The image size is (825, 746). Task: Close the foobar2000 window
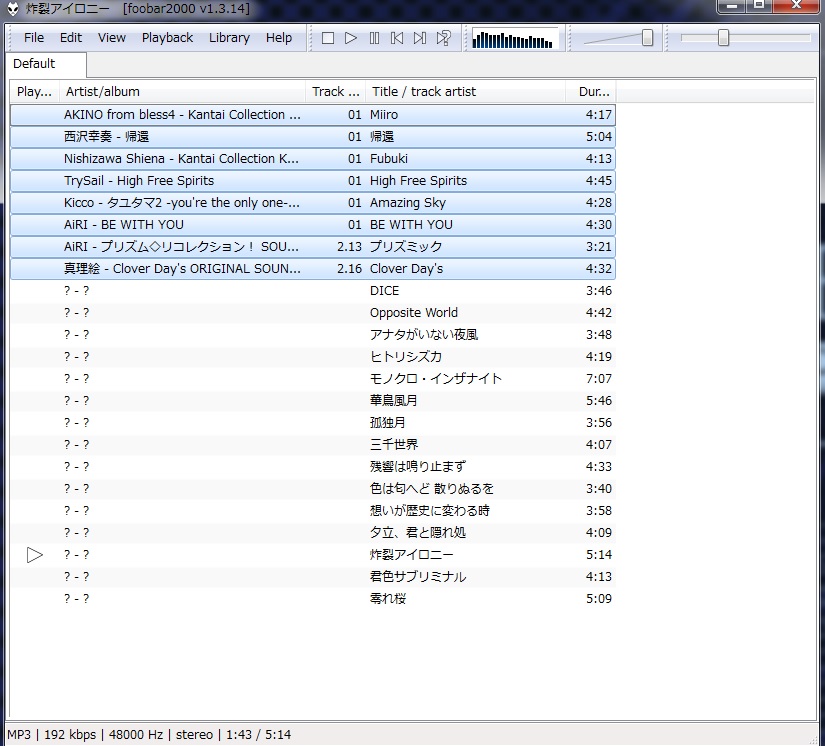click(x=797, y=5)
